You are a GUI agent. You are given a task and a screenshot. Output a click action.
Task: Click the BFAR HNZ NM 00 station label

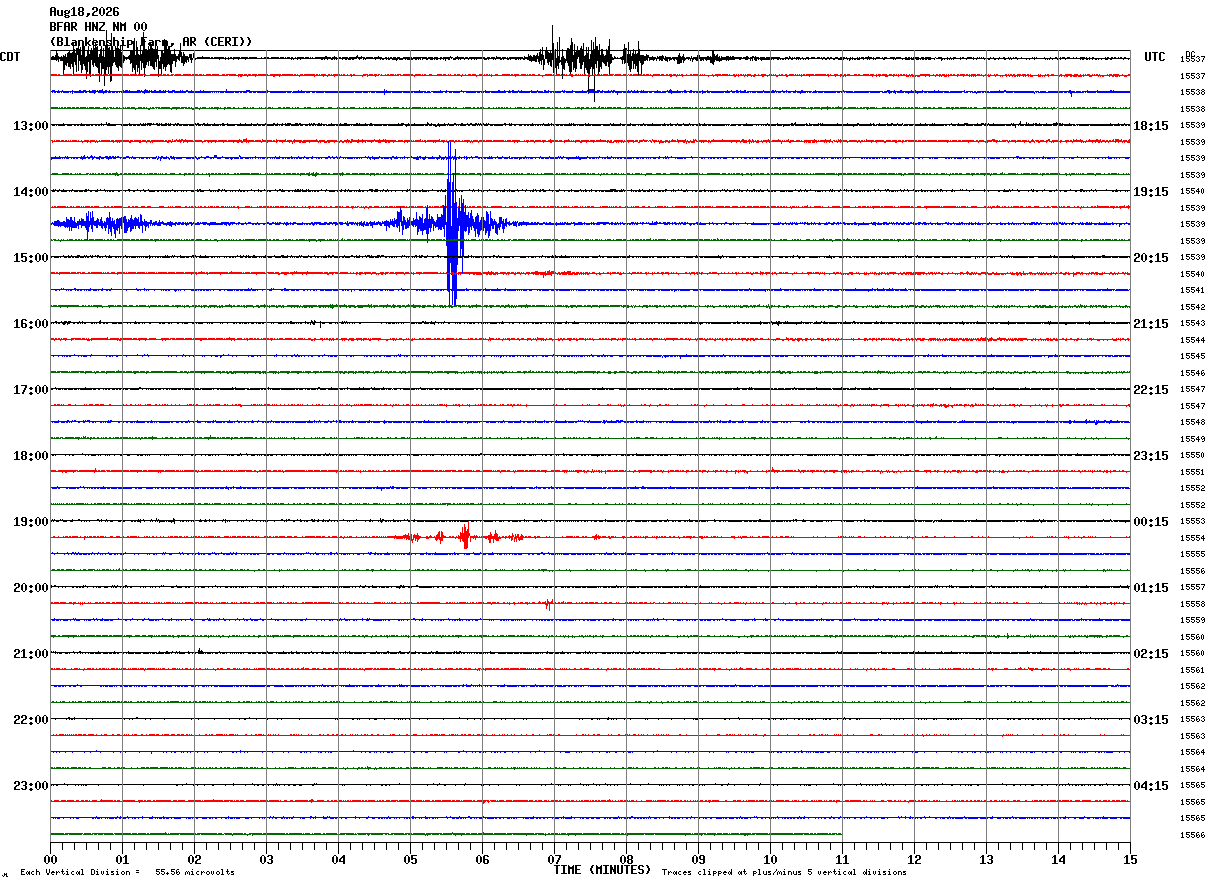click(98, 27)
